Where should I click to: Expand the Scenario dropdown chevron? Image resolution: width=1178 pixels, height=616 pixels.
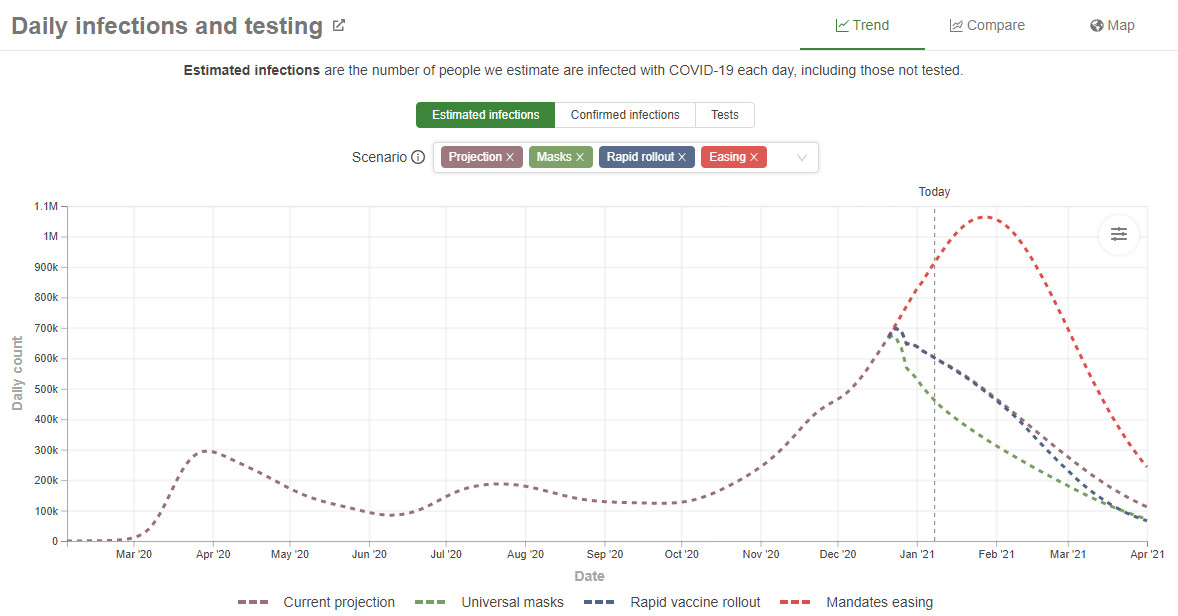pos(801,157)
